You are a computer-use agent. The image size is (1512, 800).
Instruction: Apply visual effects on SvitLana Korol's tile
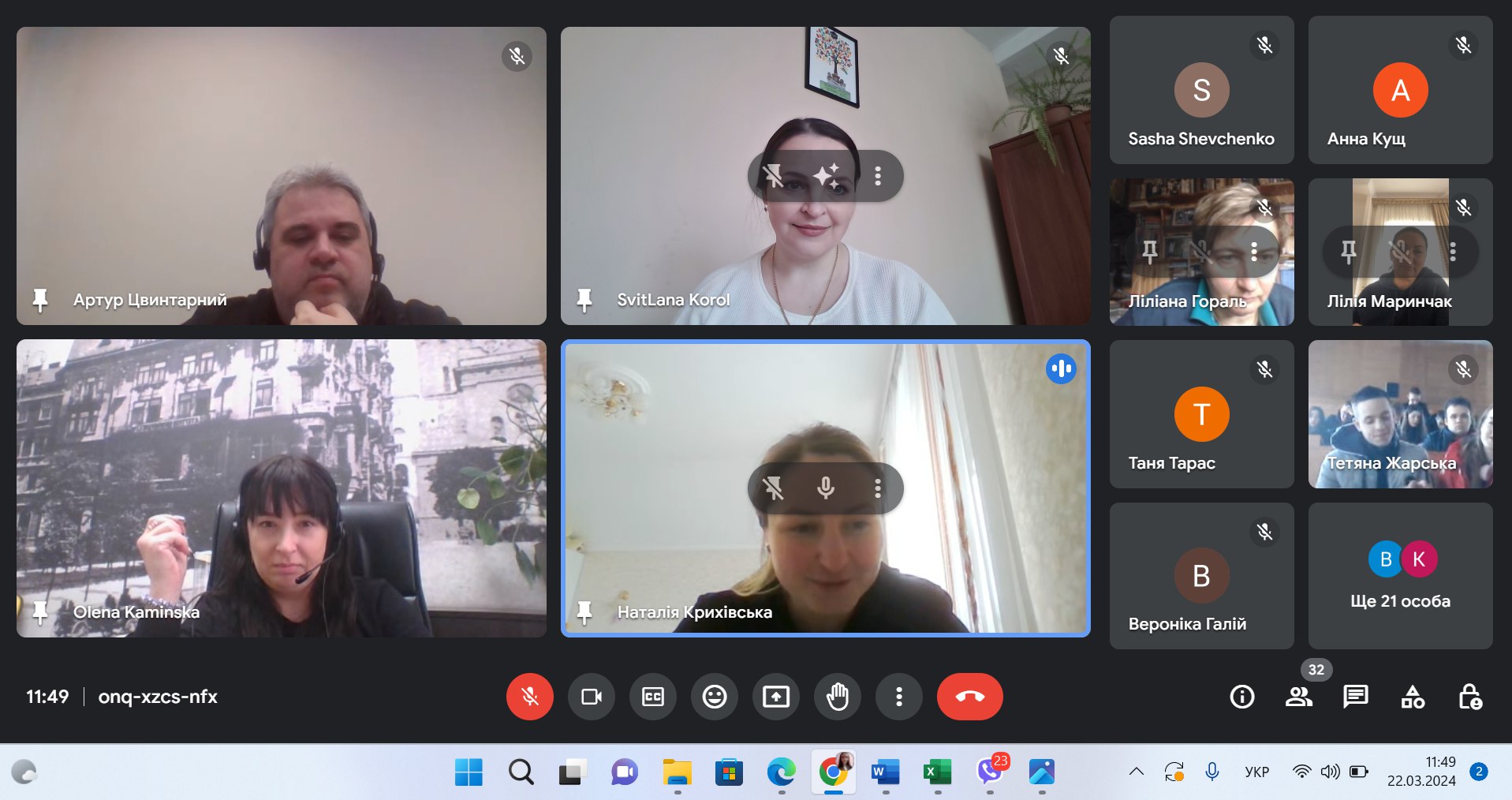(x=826, y=176)
